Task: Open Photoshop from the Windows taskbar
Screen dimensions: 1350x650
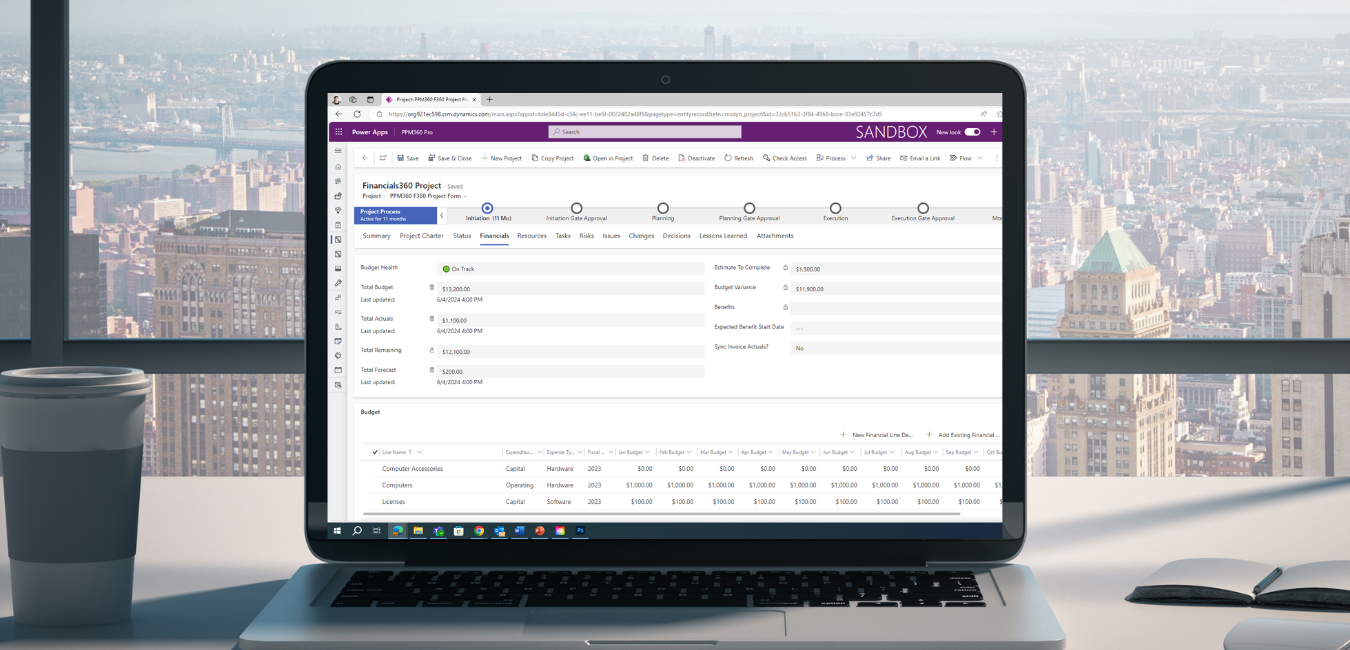Action: [580, 531]
